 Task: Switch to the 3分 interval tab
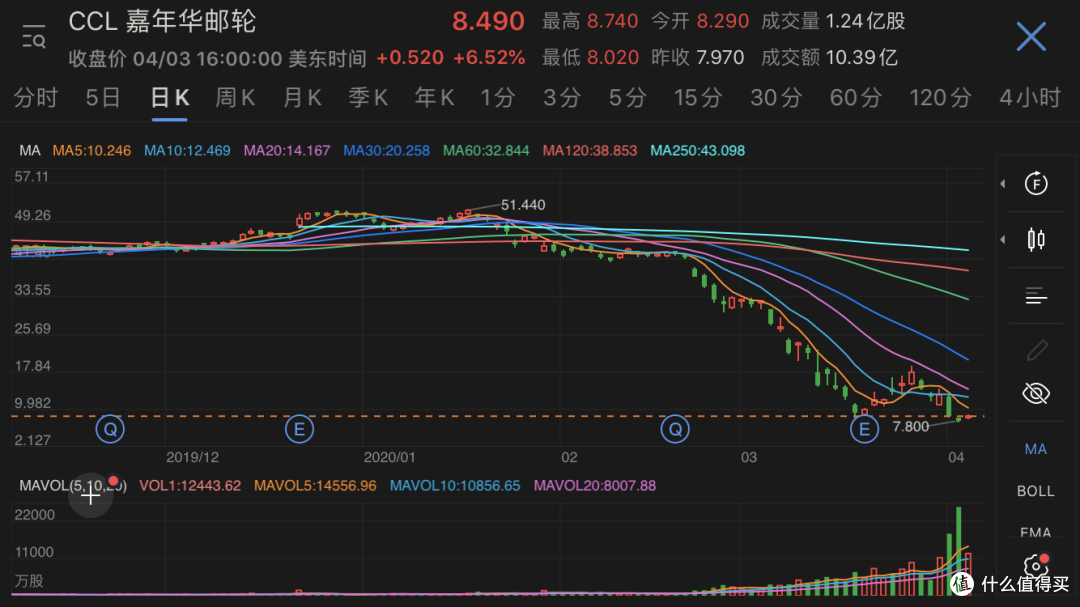[x=561, y=98]
